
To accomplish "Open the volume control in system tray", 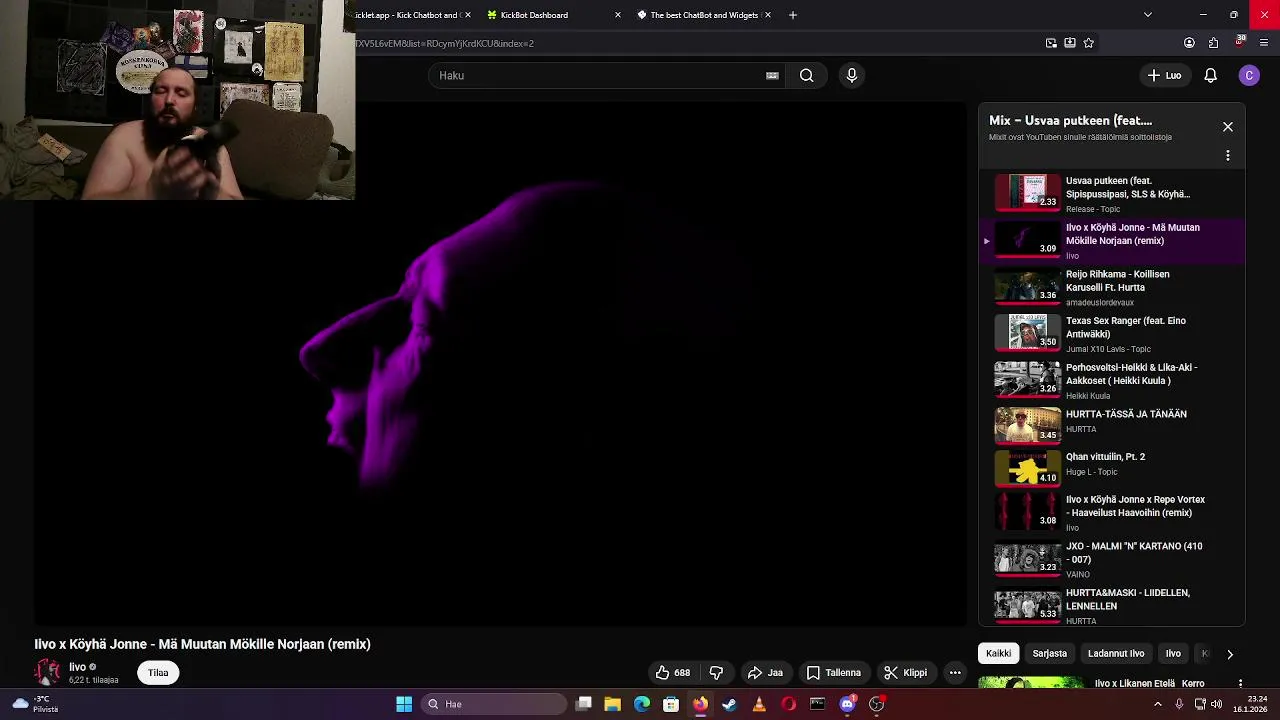I will pos(1217,704).
